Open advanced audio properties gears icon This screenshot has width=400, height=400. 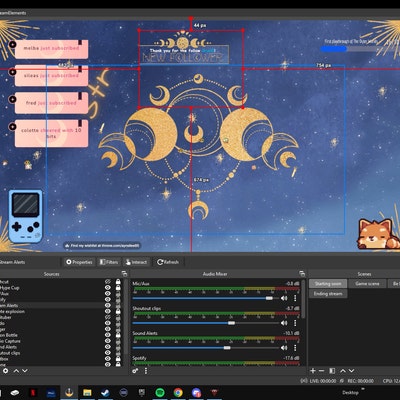(x=135, y=371)
